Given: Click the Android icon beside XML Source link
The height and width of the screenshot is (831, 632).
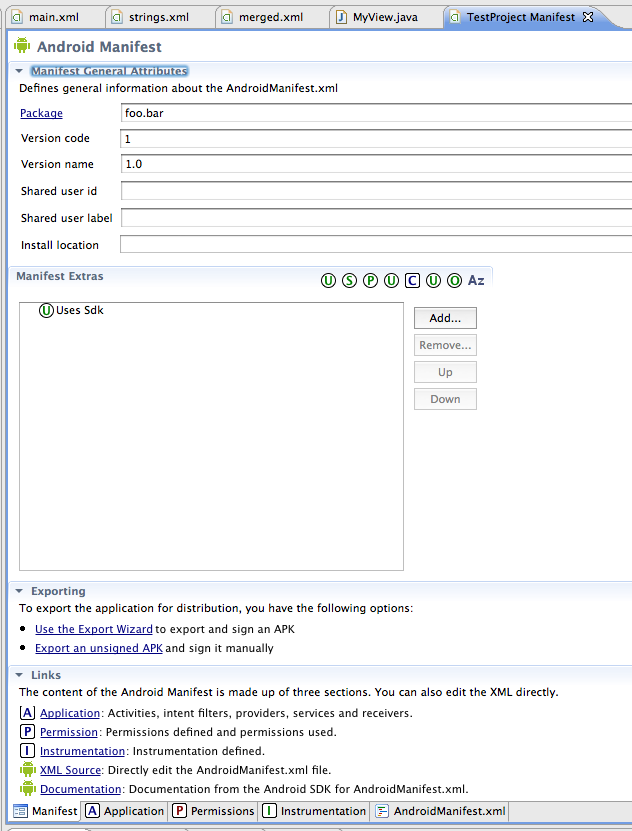Looking at the screenshot, I should point(28,770).
